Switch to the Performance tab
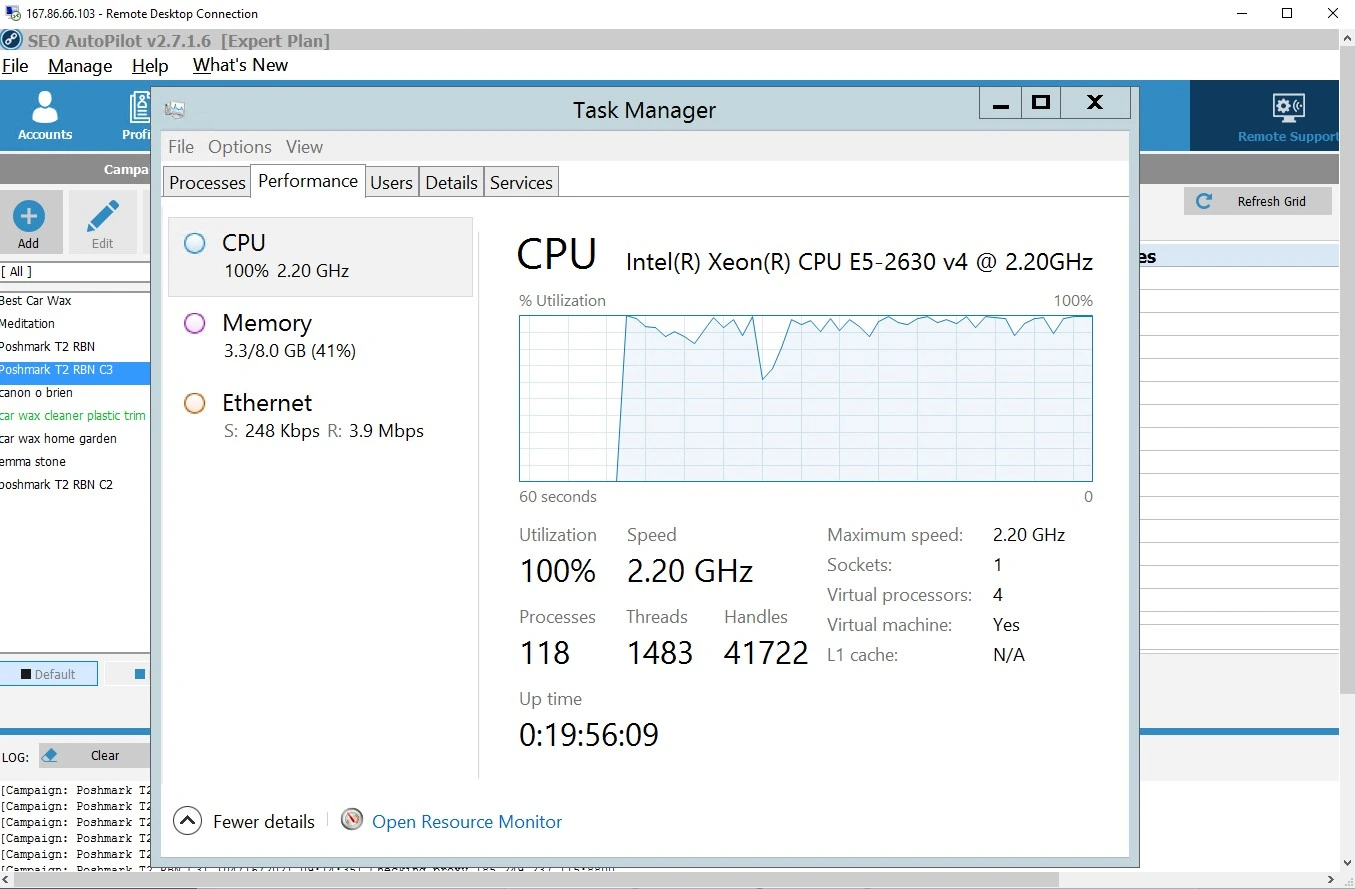Viewport: 1355px width, 889px height. coord(308,181)
